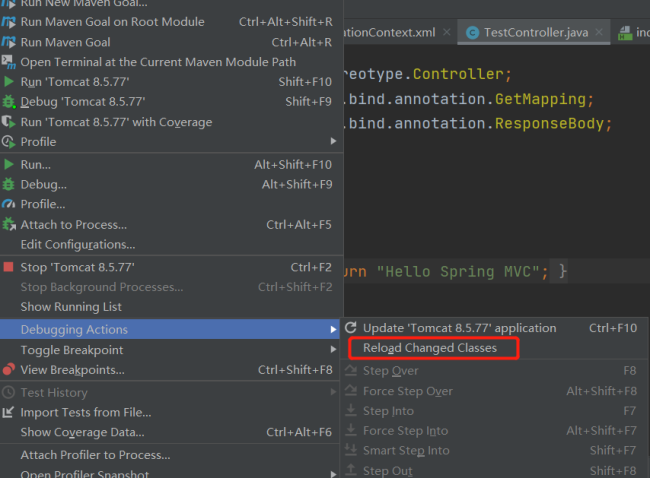Click green bug icon next to Debug...
Viewport: 650px width, 478px height.
[x=9, y=184]
